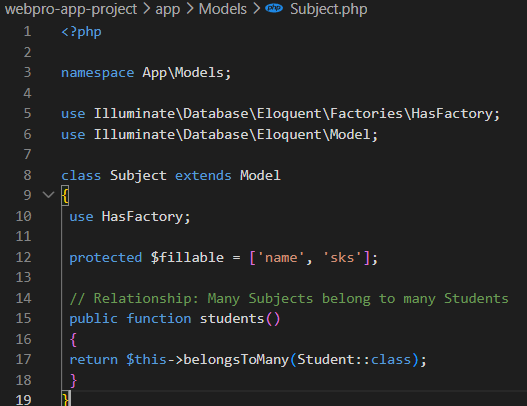The width and height of the screenshot is (527, 406).
Task: Click the 'sks' string literal
Action: tap(342, 257)
